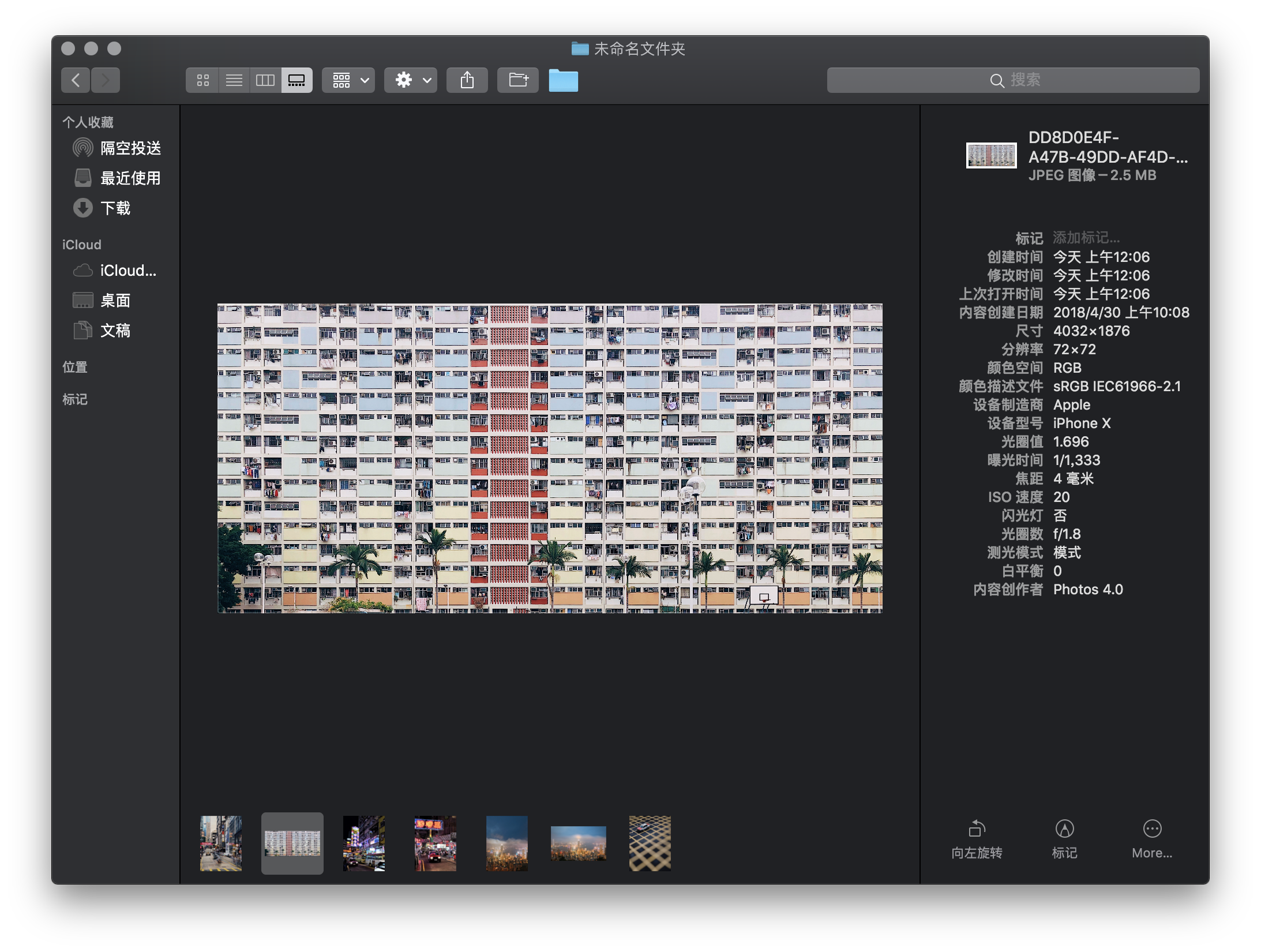The image size is (1261, 952).
Task: Click 向左旋转 rotate left button
Action: (x=977, y=839)
